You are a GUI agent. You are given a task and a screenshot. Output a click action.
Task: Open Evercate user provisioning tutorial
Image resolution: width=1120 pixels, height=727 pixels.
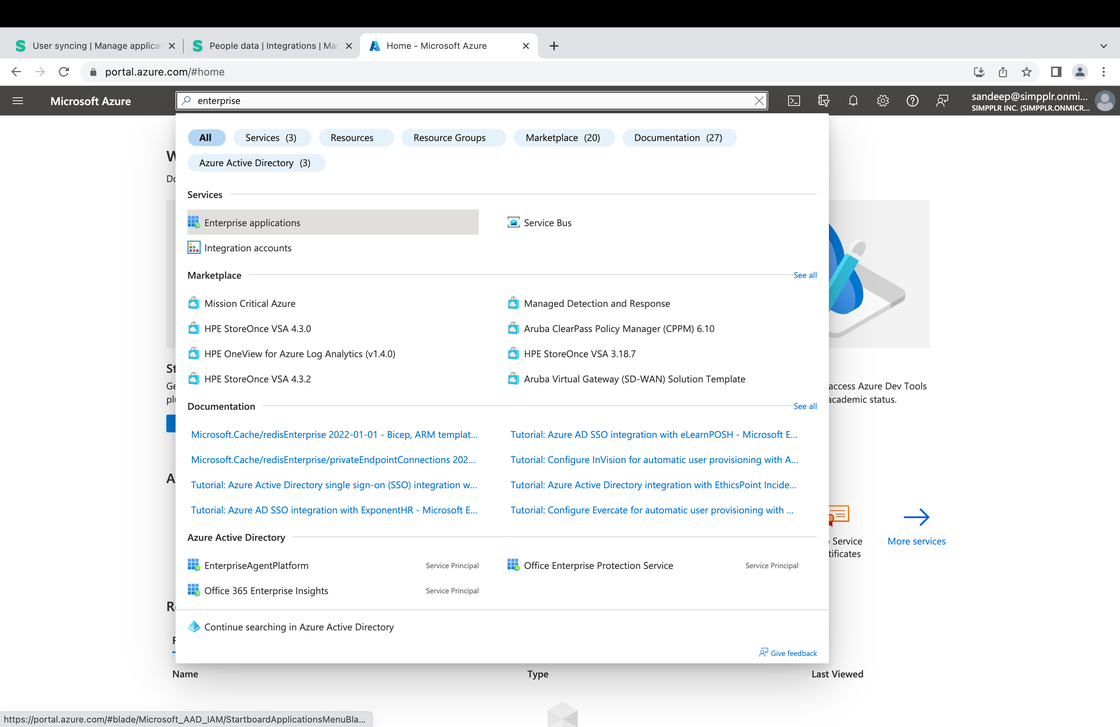(651, 510)
